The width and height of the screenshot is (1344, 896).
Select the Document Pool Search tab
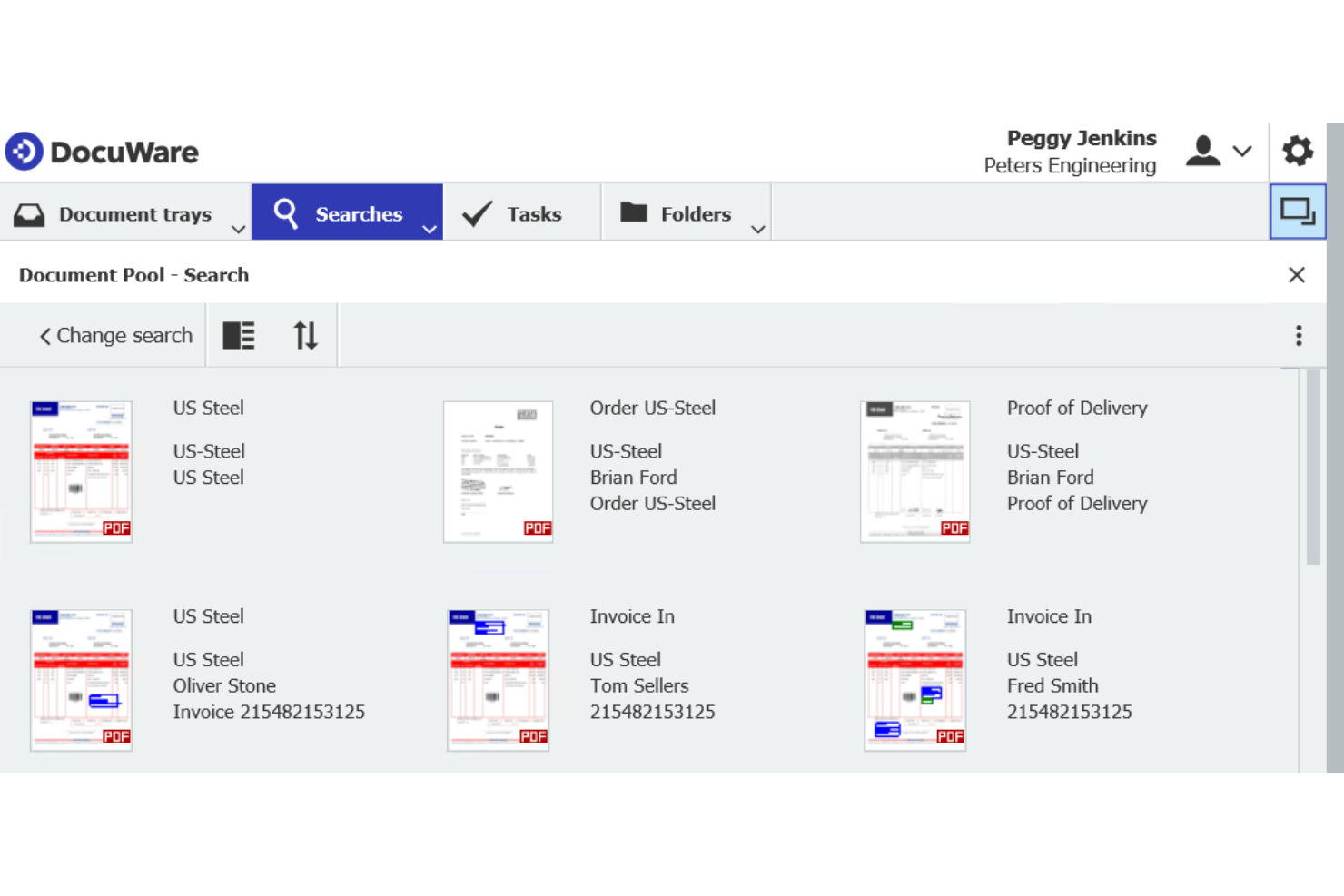(x=133, y=275)
